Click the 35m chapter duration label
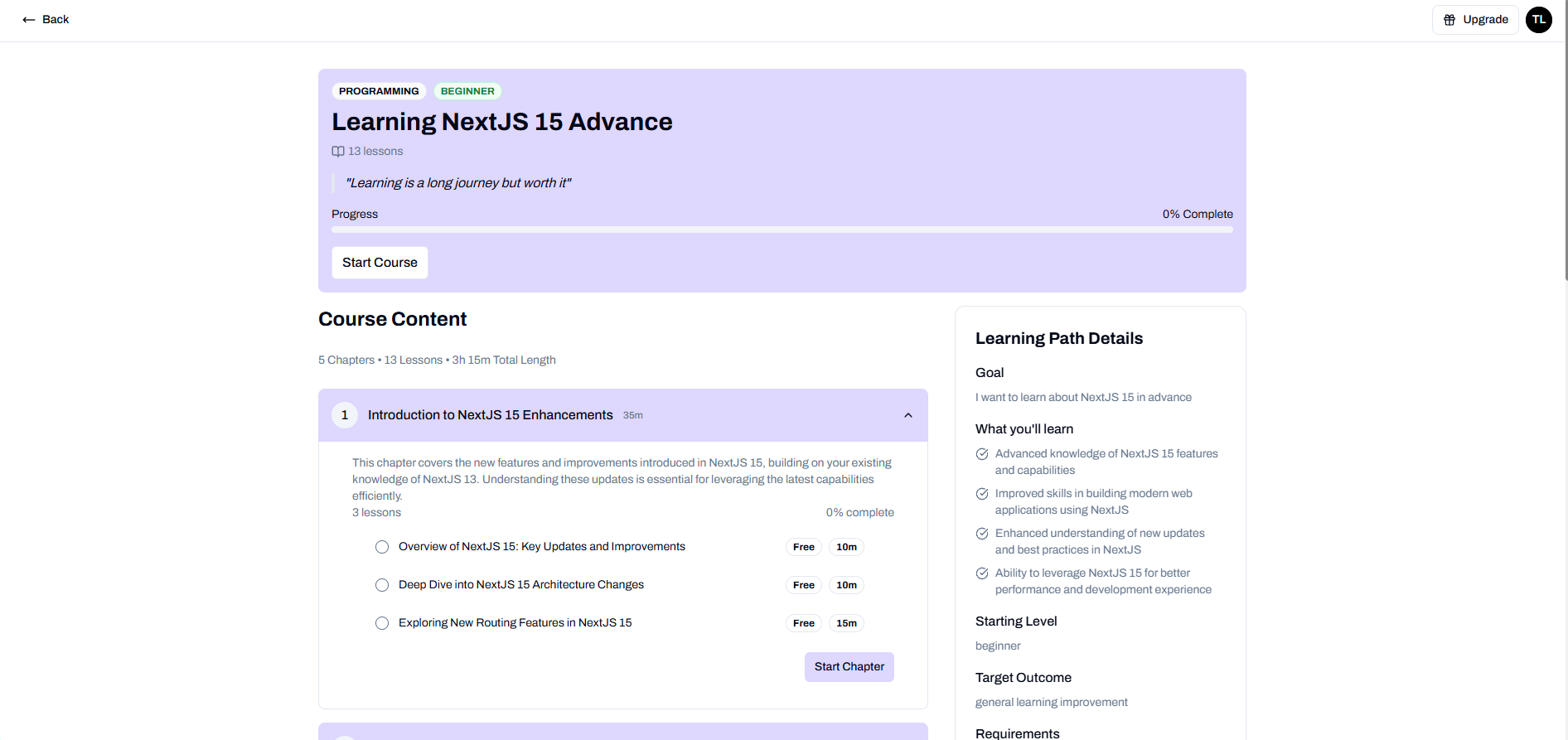 633,416
